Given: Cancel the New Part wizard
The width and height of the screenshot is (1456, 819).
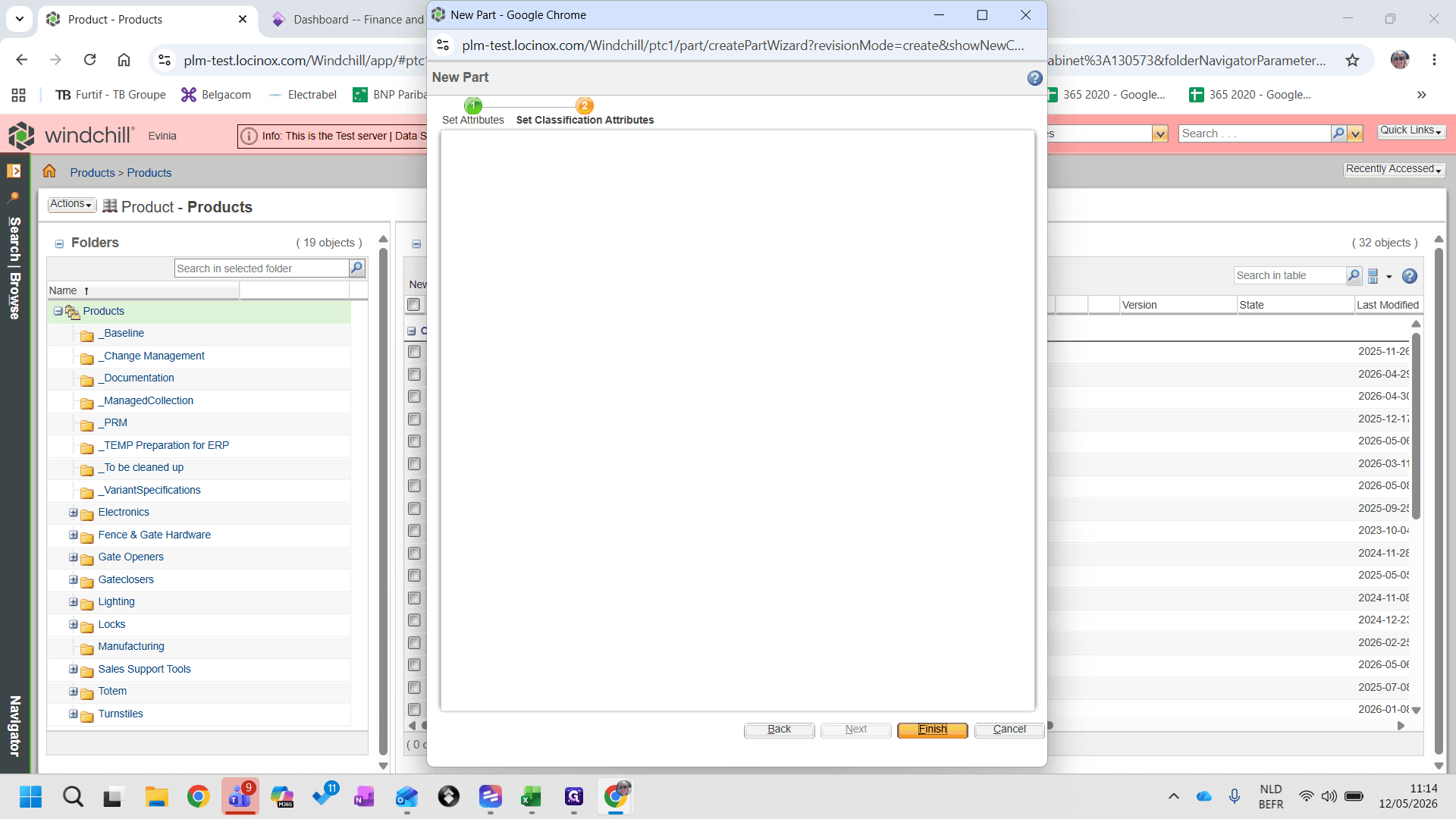Looking at the screenshot, I should (x=1009, y=730).
